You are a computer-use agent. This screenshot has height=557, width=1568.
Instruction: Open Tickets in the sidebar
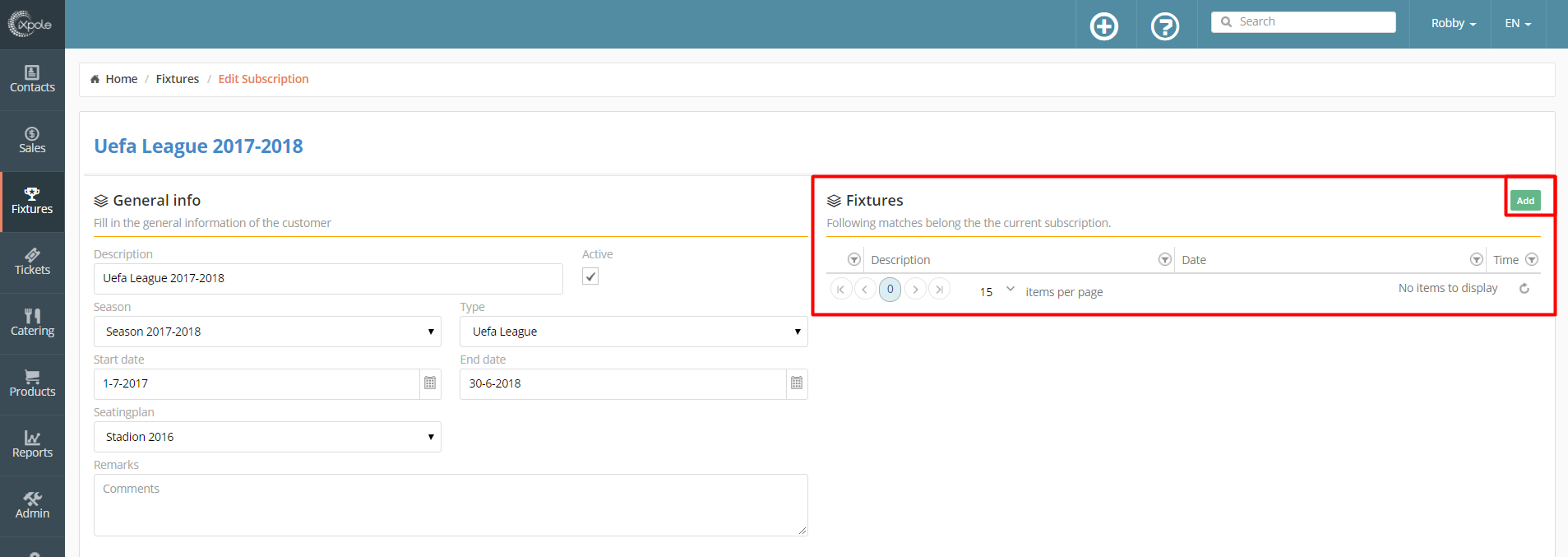pyautogui.click(x=32, y=262)
